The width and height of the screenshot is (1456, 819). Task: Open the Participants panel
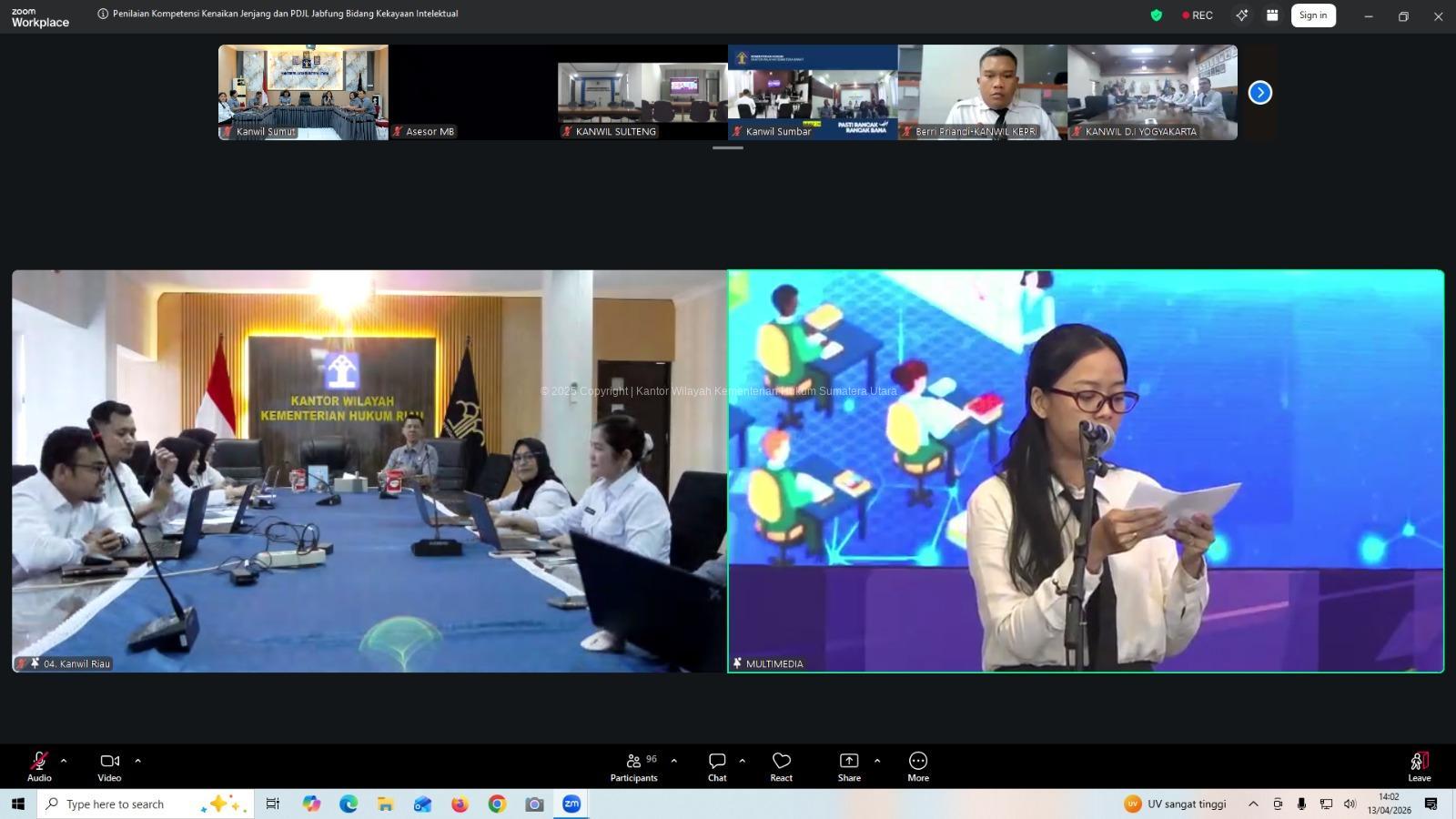(633, 765)
